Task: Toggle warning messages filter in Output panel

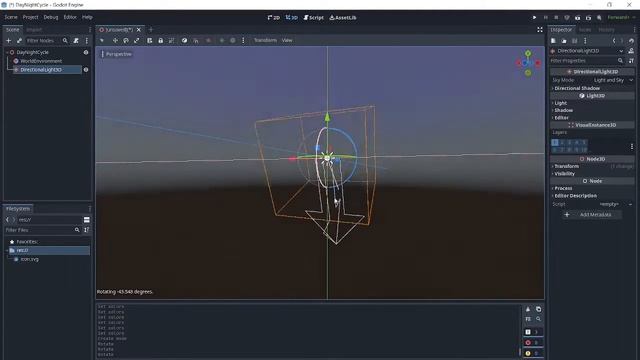Action: (x=533, y=353)
